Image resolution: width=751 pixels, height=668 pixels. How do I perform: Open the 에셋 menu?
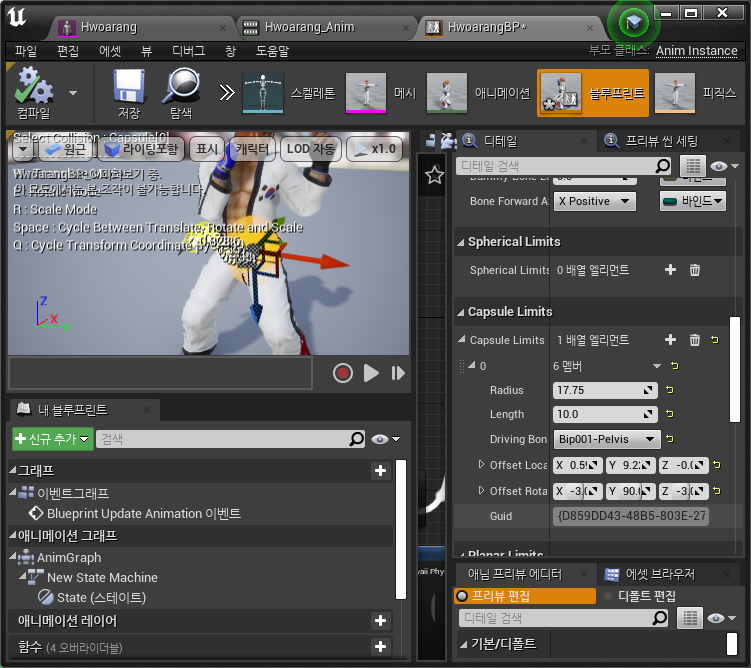click(x=110, y=51)
